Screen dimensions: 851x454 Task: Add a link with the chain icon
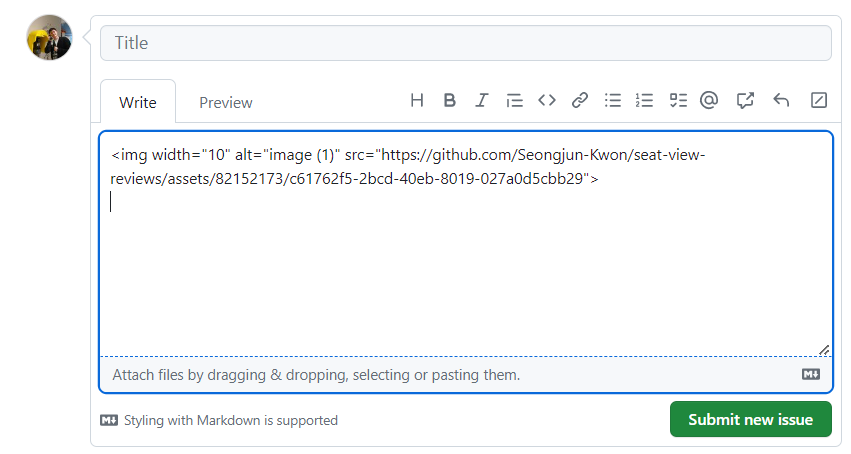(580, 100)
